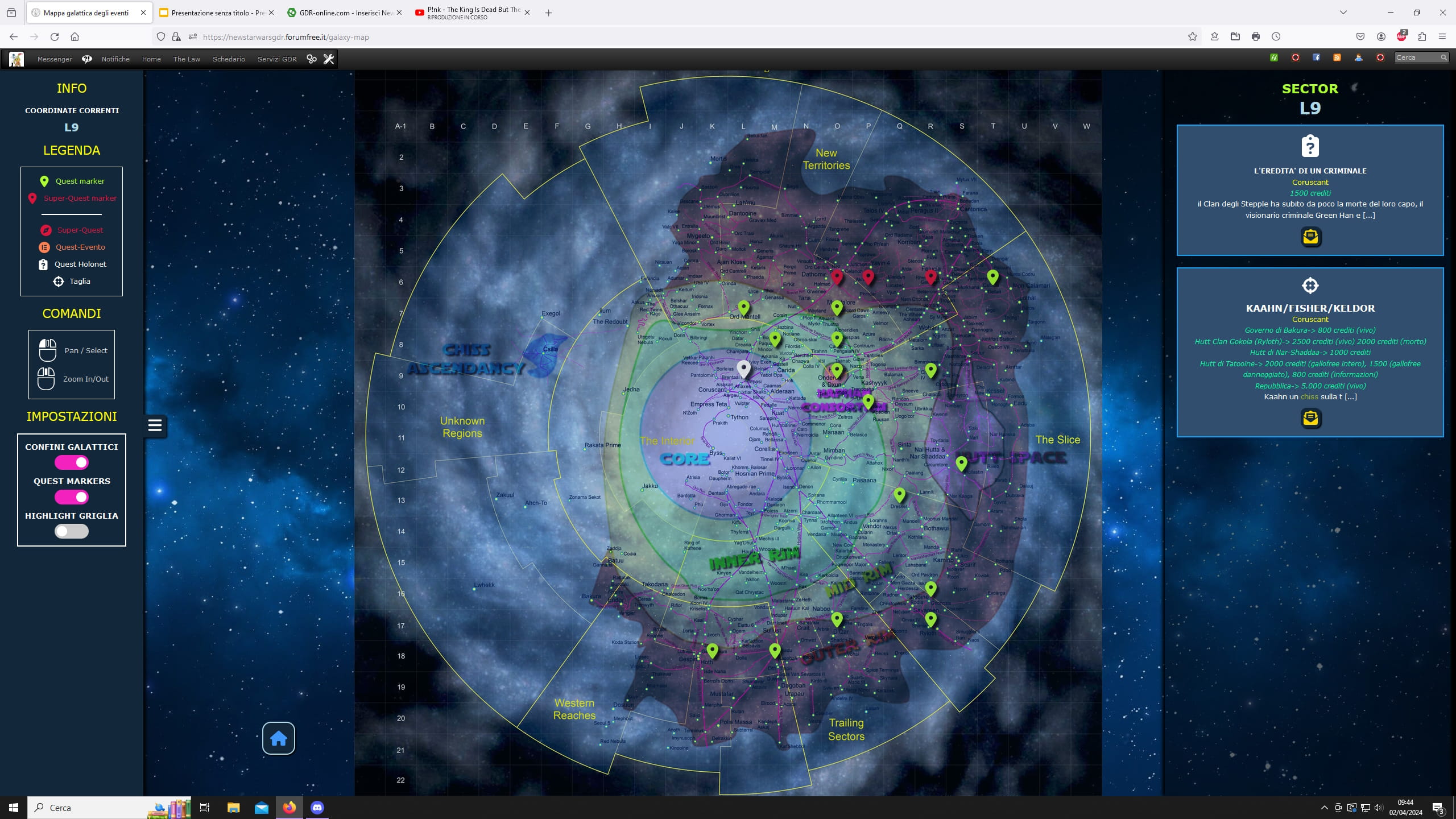Open the forum avatar icon in the top bar
Viewport: 1456px width, 819px height.
click(16, 59)
